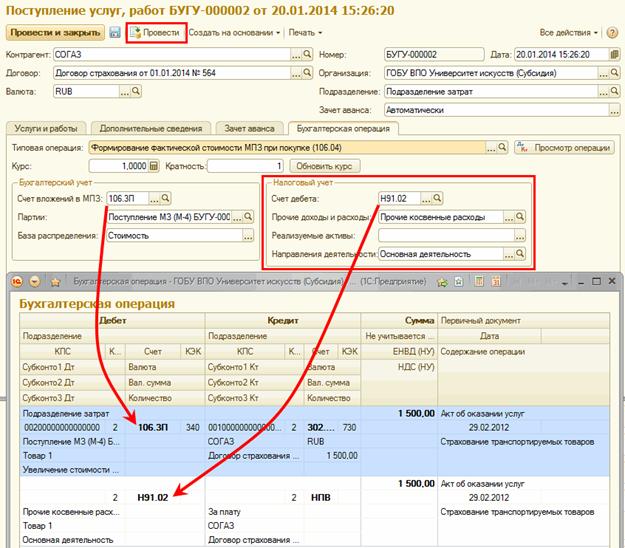Click magnifier beside account 106.3П field
This screenshot has width=625, height=548.
tap(166, 198)
